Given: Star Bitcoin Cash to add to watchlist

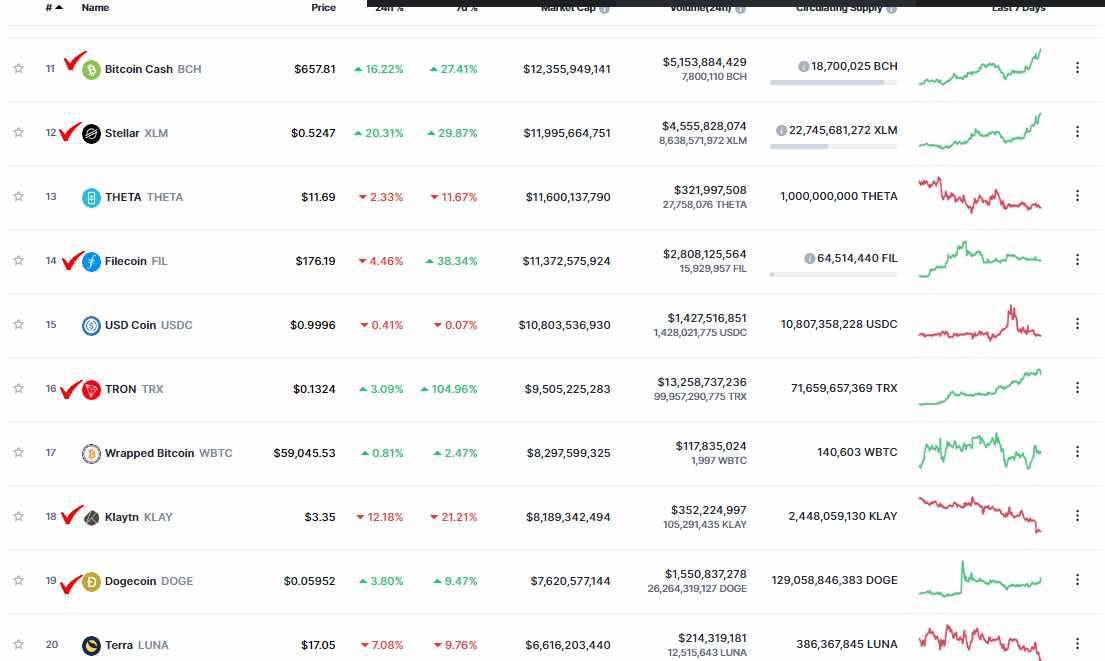Looking at the screenshot, I should [x=19, y=68].
